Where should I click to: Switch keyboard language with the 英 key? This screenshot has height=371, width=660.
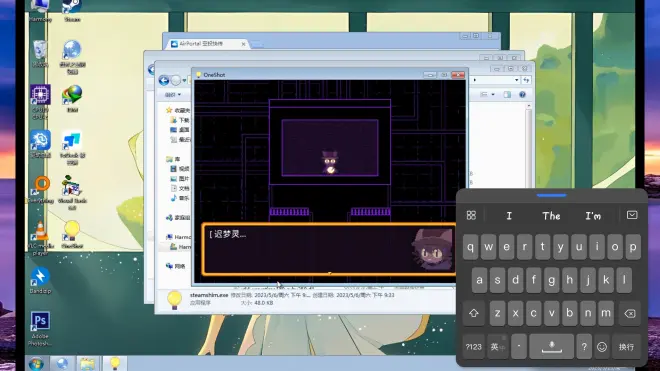pos(498,347)
